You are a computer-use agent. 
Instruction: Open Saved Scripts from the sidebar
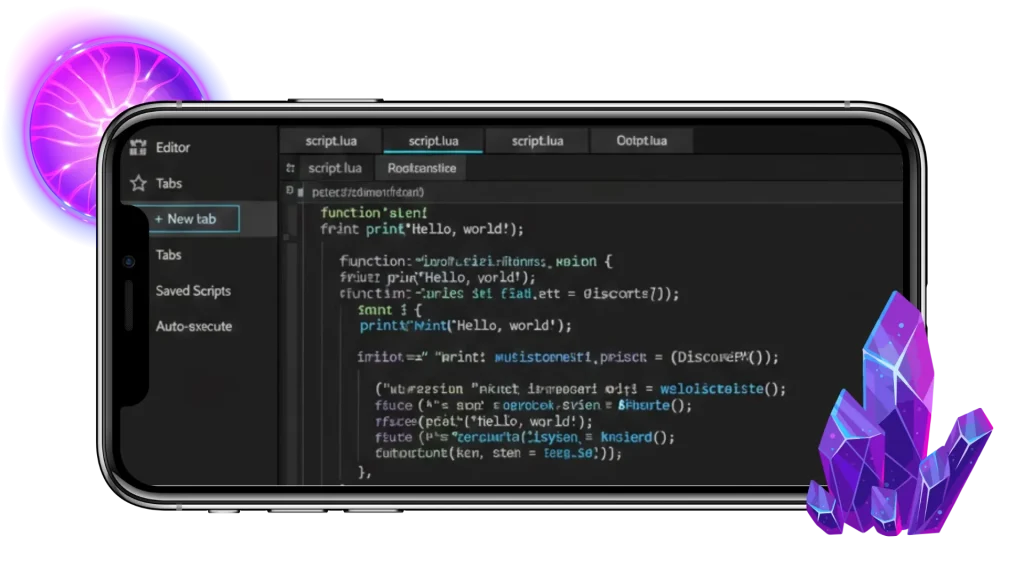coord(193,290)
